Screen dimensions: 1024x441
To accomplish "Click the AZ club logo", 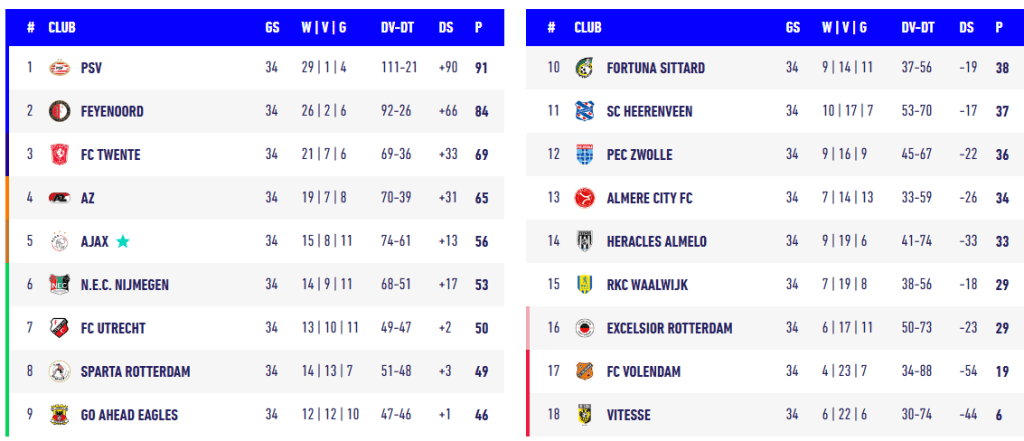I will tap(59, 198).
